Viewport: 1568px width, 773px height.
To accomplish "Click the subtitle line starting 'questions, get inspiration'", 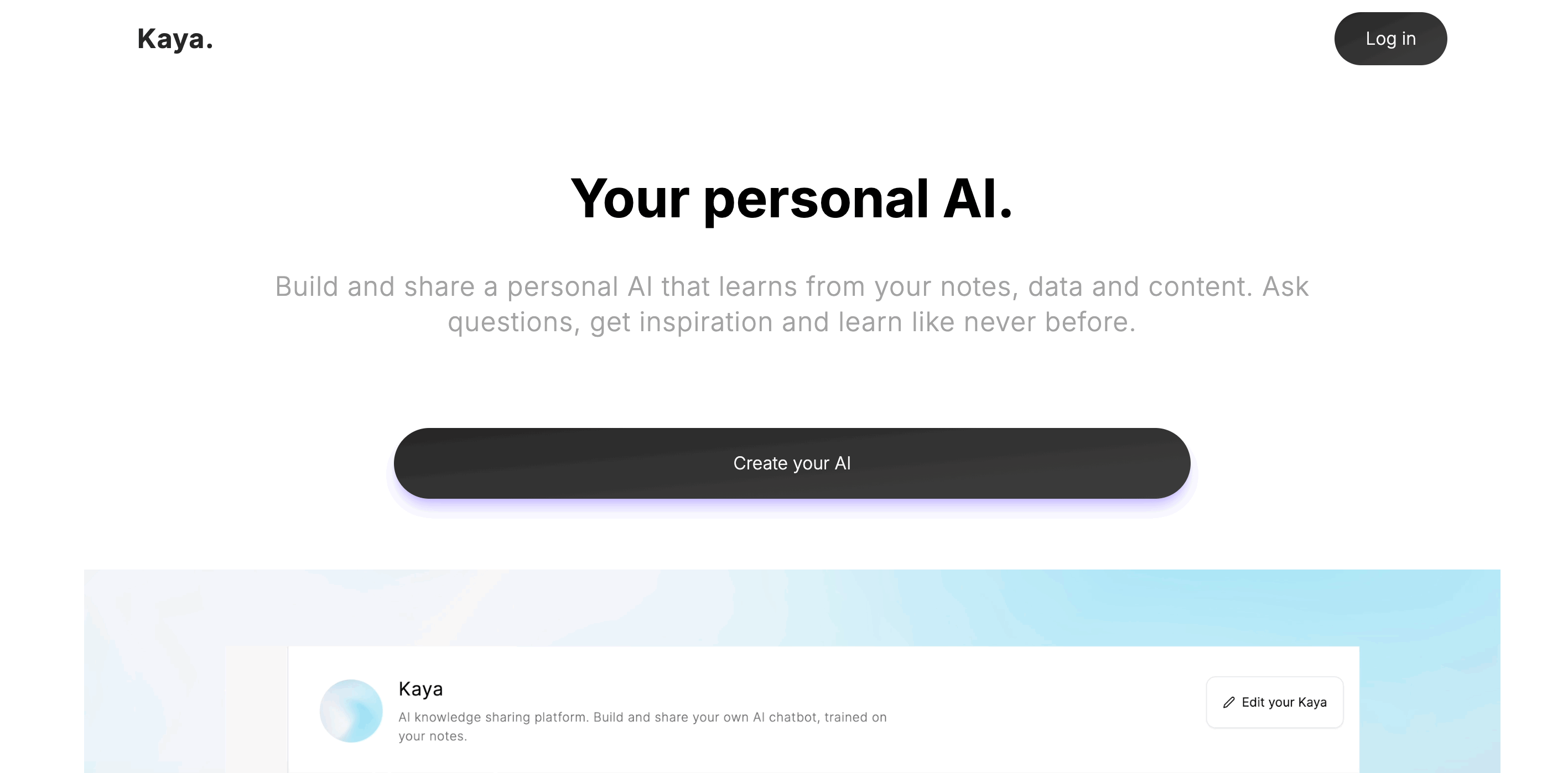I will [791, 322].
